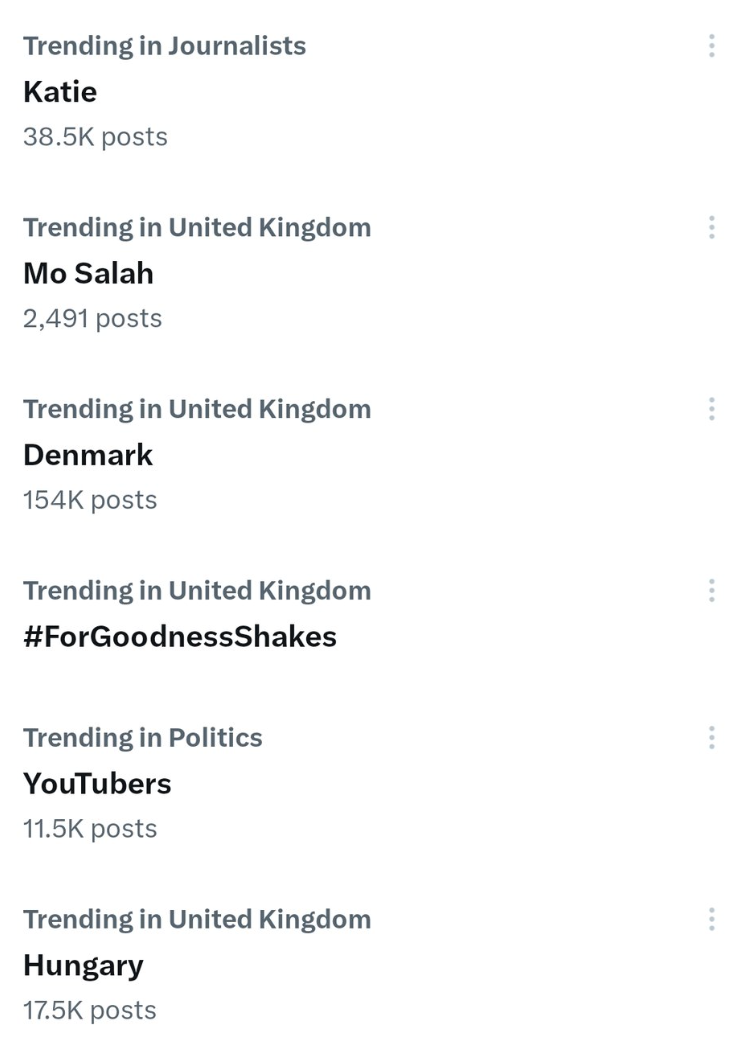Open more options for Hungary trend
This screenshot has height=1050, width=740.
point(711,920)
